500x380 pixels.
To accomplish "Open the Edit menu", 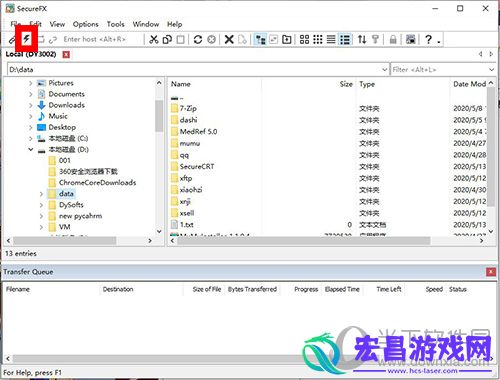I will 35,24.
